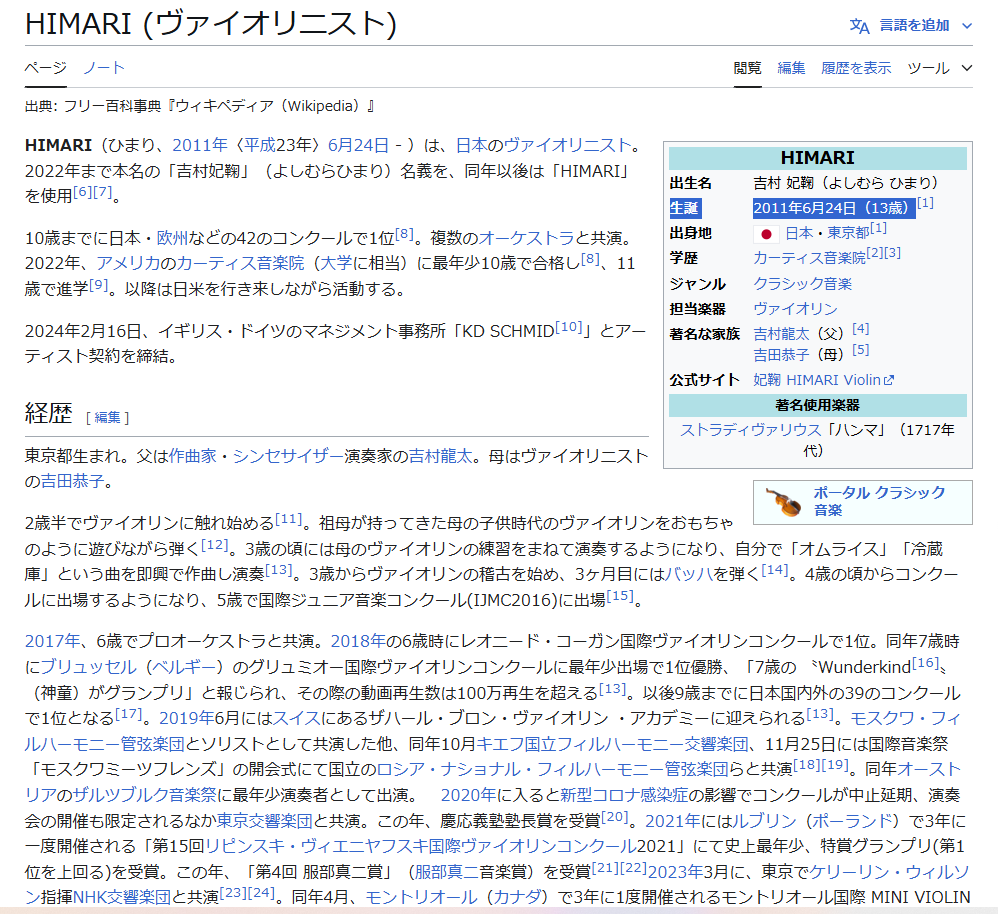Screen dimensions: 998x914
Task: Click the external link icon beside HIMARI Violin
Action: coord(889,380)
